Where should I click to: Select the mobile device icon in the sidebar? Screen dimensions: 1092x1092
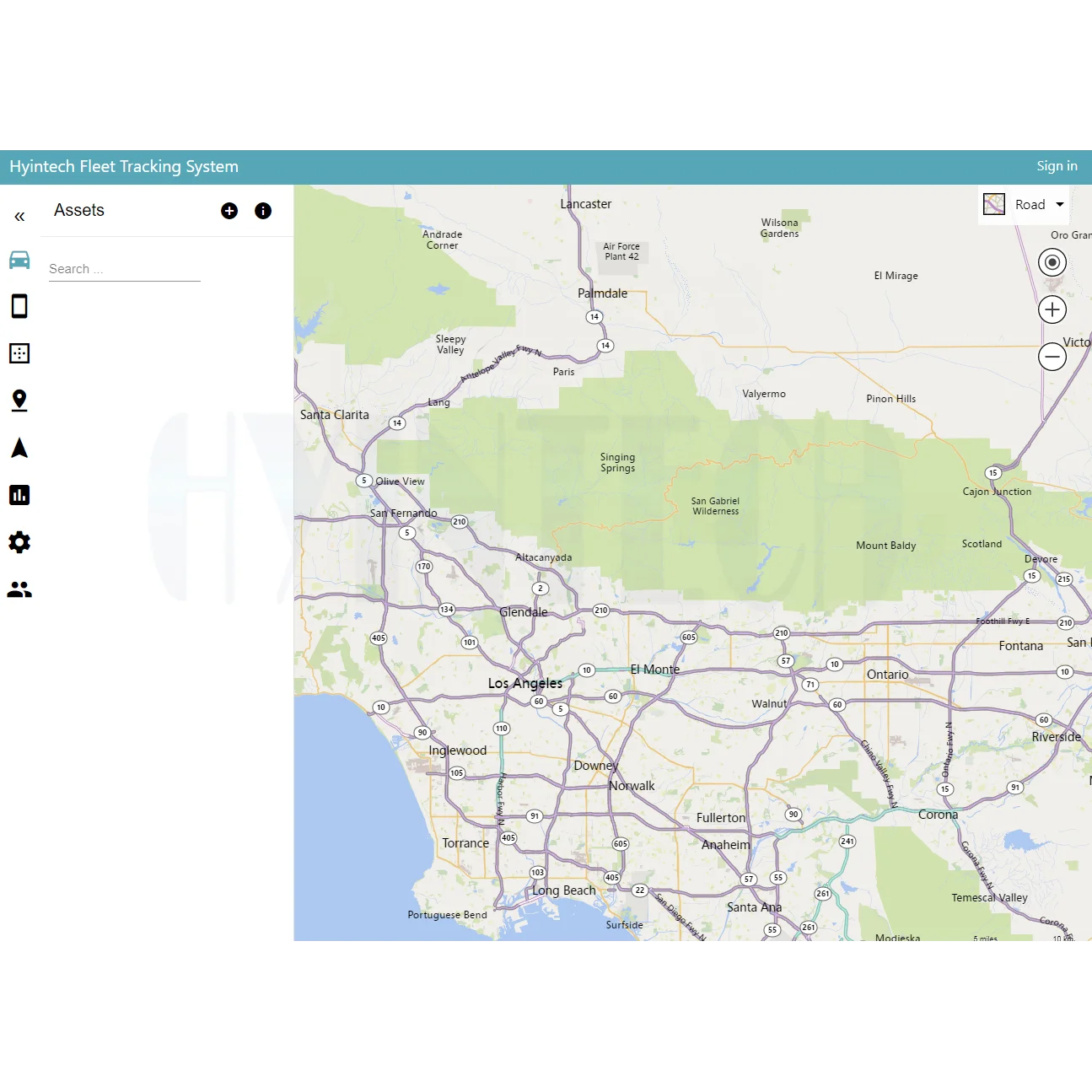19,306
